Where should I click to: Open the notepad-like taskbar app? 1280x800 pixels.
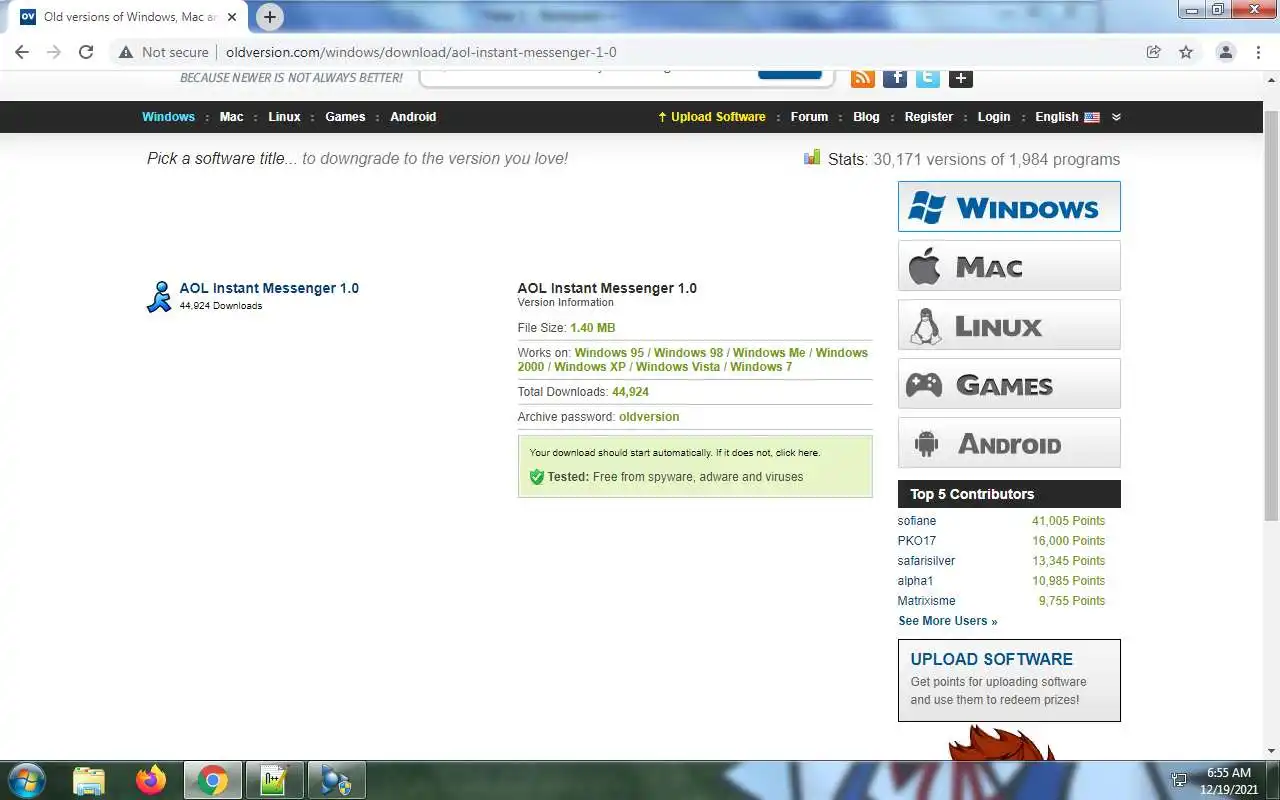coord(274,780)
